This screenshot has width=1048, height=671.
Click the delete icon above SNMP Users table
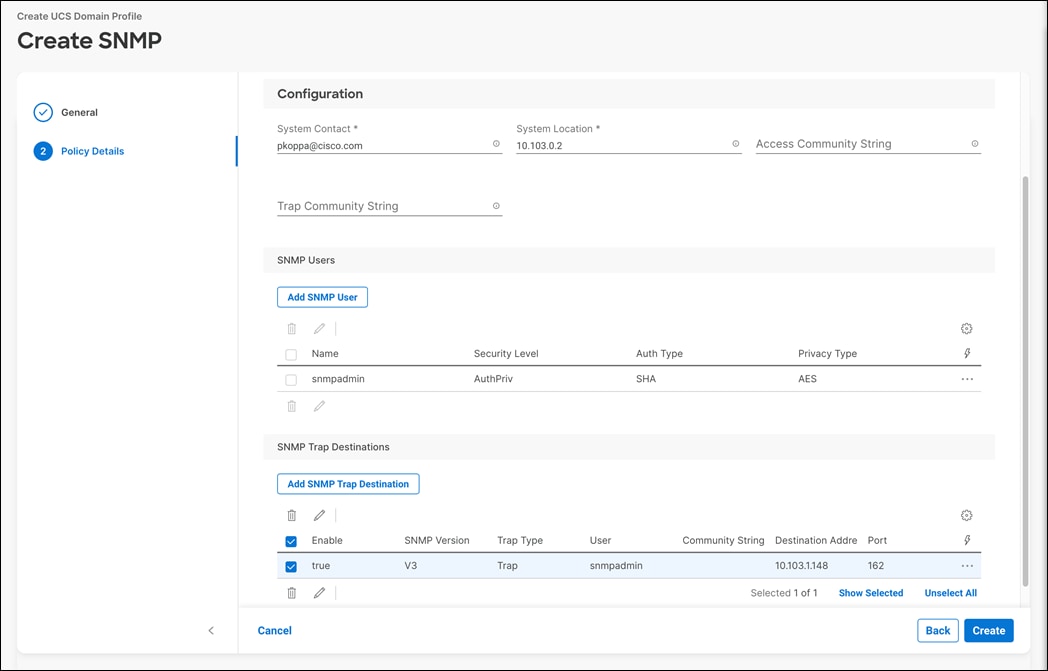pos(291,328)
